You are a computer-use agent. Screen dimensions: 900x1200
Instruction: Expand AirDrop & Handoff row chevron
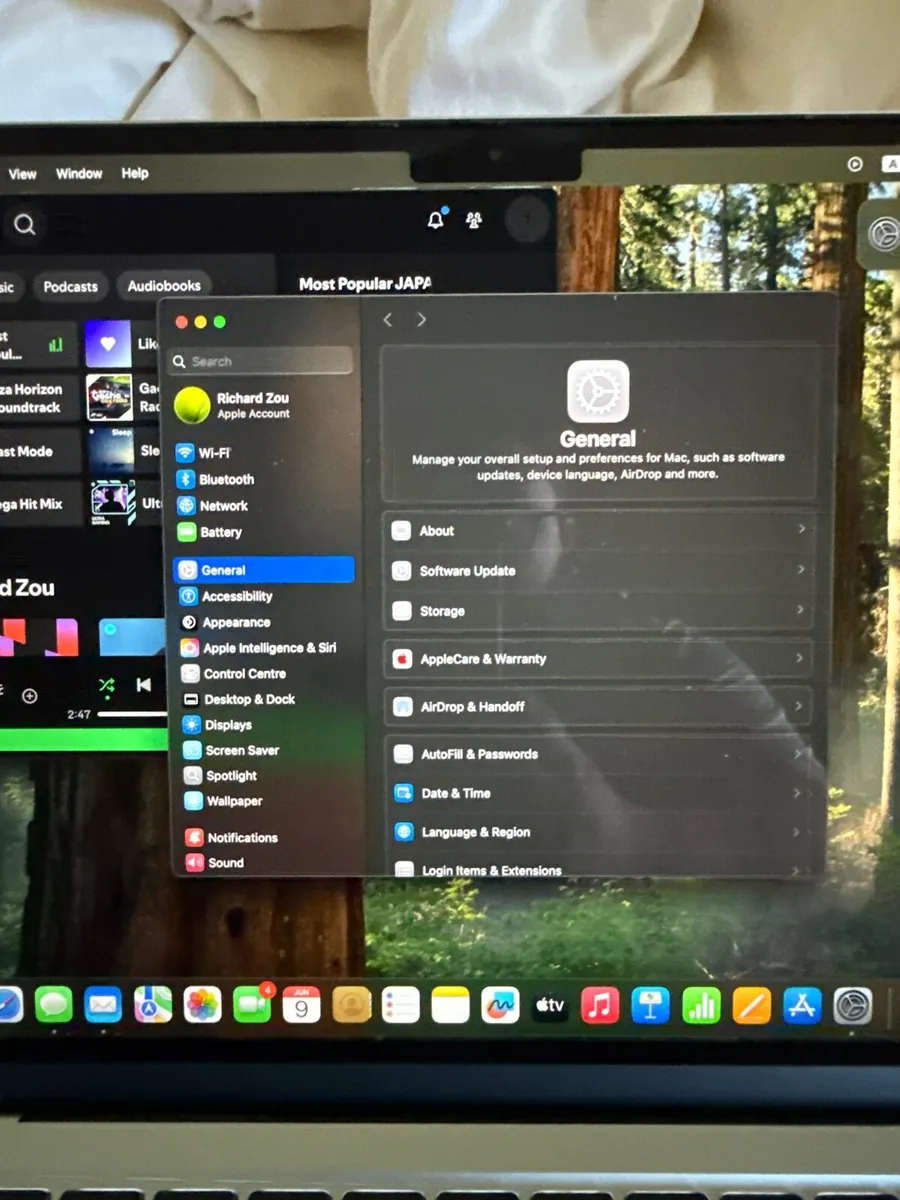tap(799, 706)
